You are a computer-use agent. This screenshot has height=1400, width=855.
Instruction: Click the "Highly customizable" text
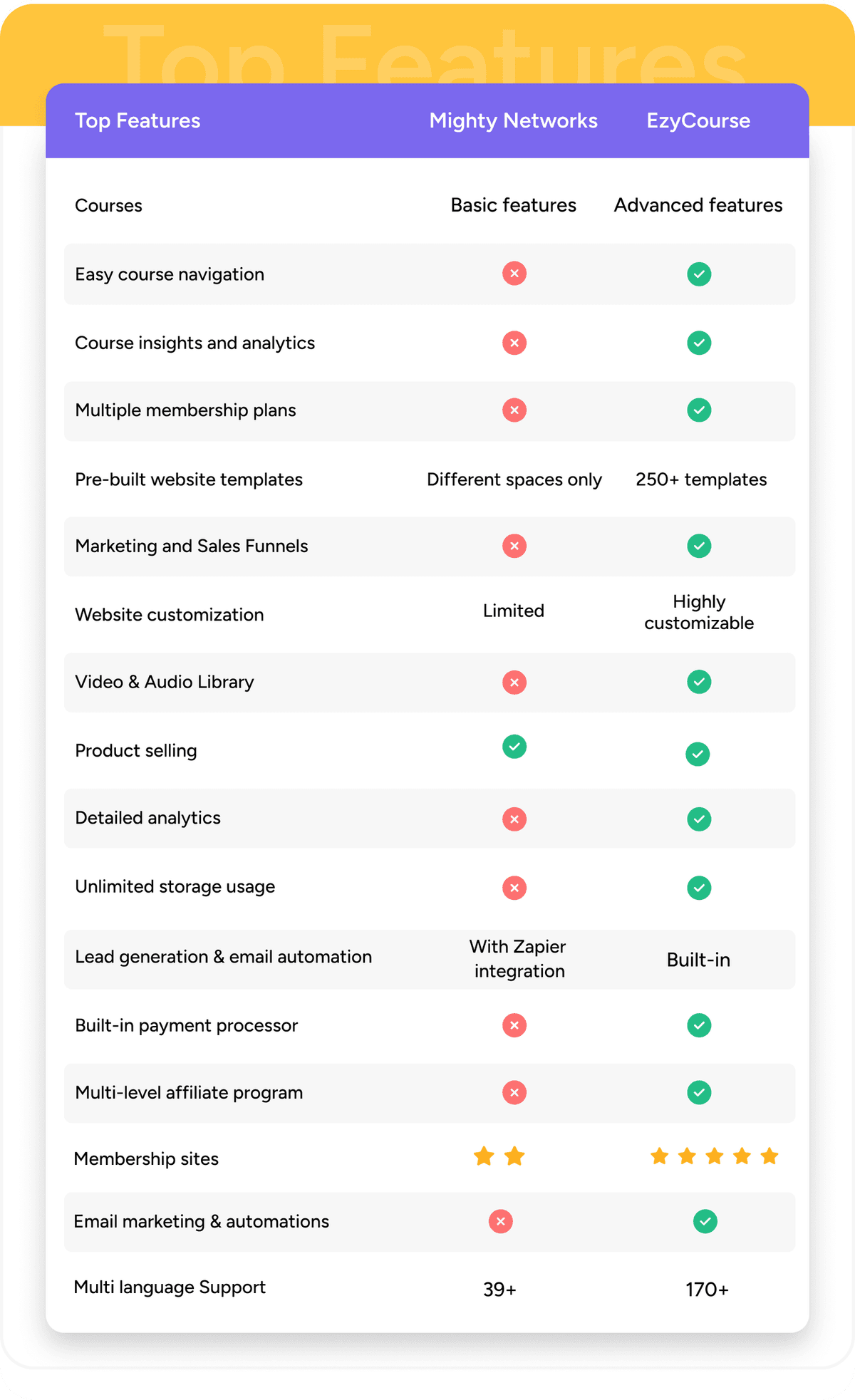coord(699,612)
